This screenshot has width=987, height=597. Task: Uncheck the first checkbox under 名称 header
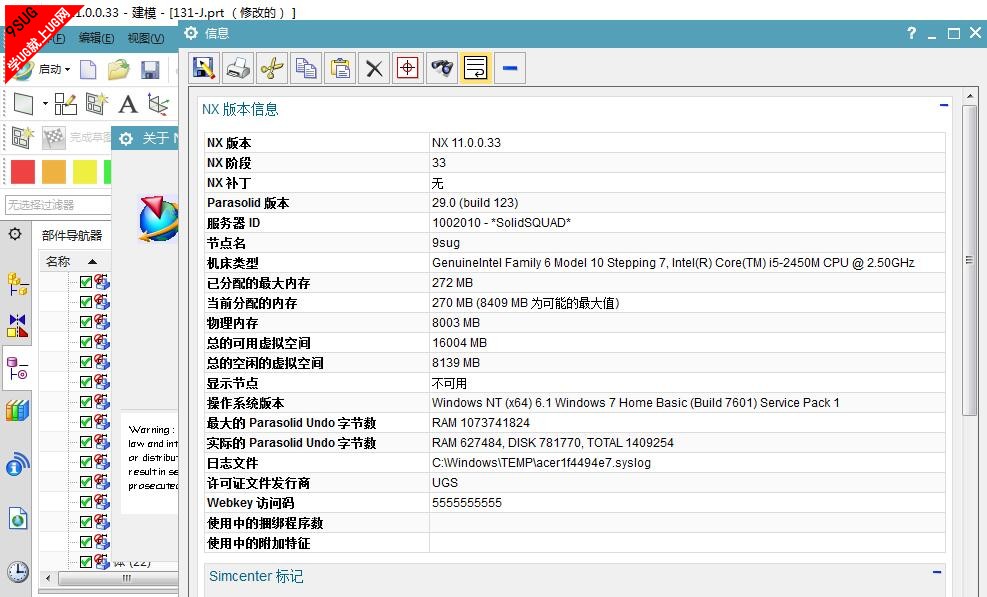(86, 281)
